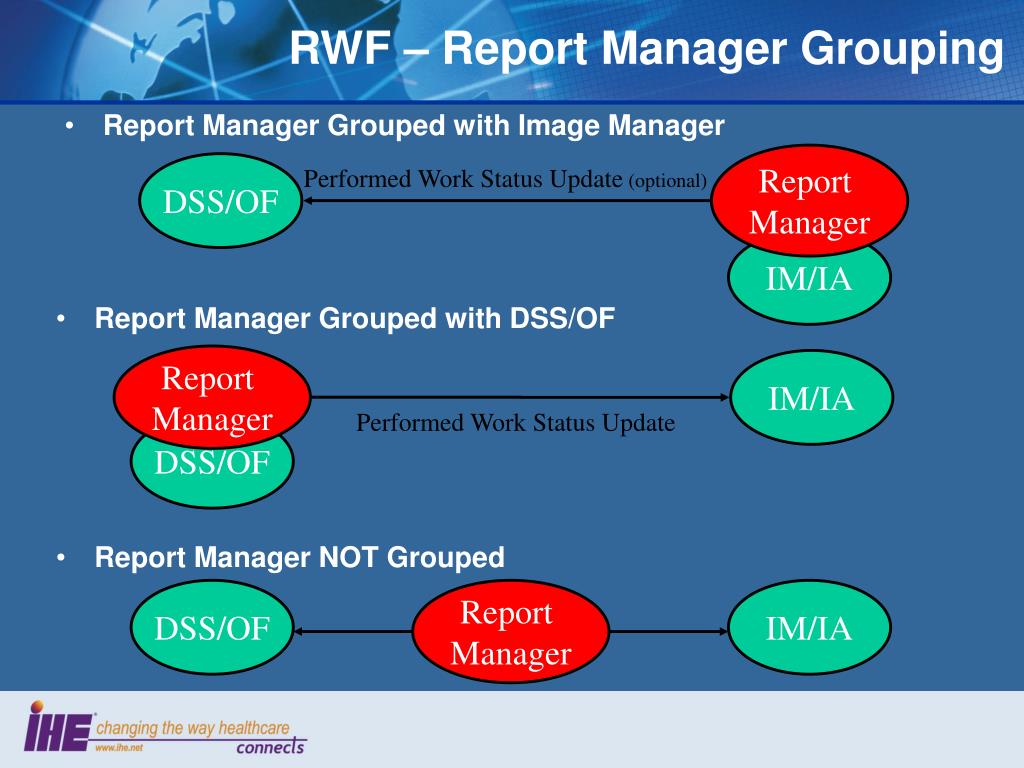Click the word "connects" in the footer tagline

[270, 746]
